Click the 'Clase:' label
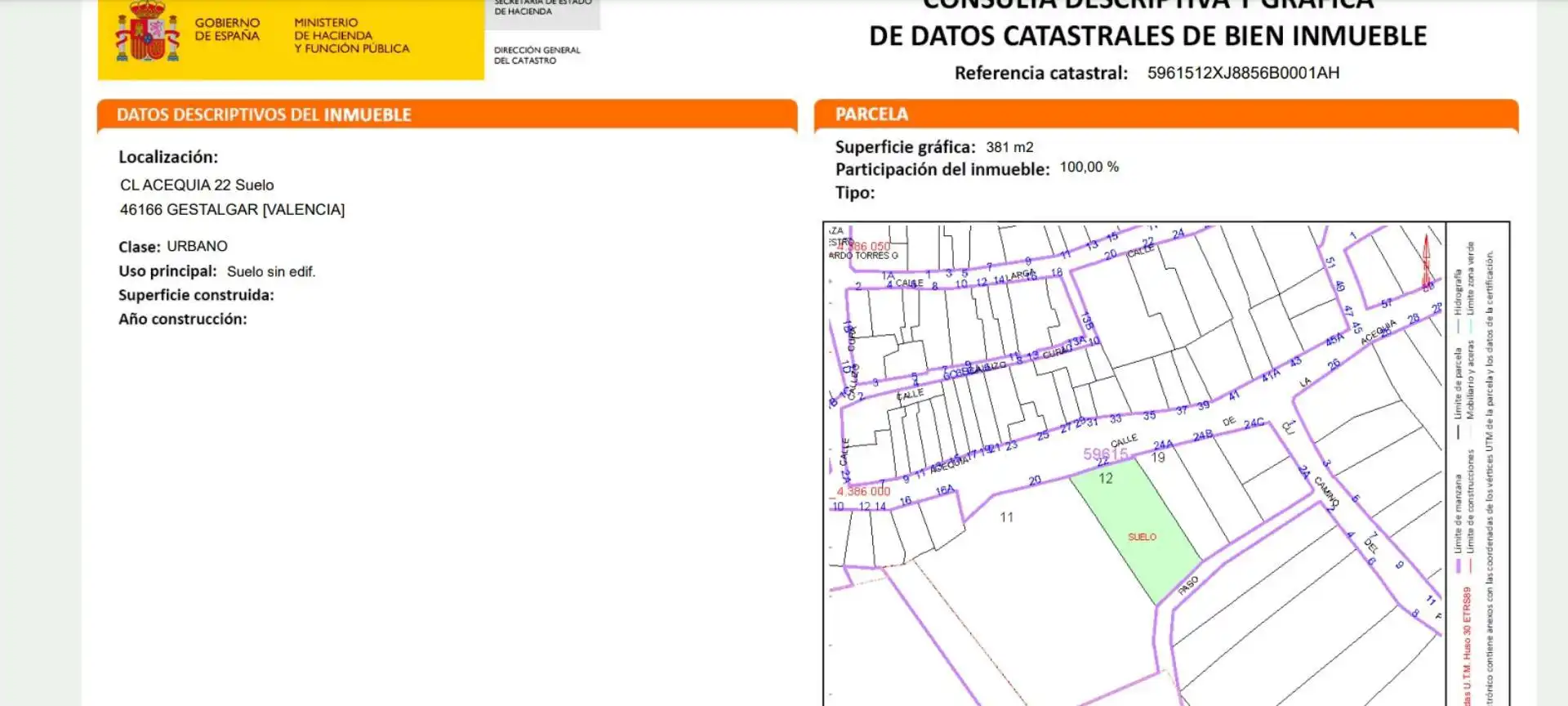This screenshot has height=706, width=1568. [140, 247]
